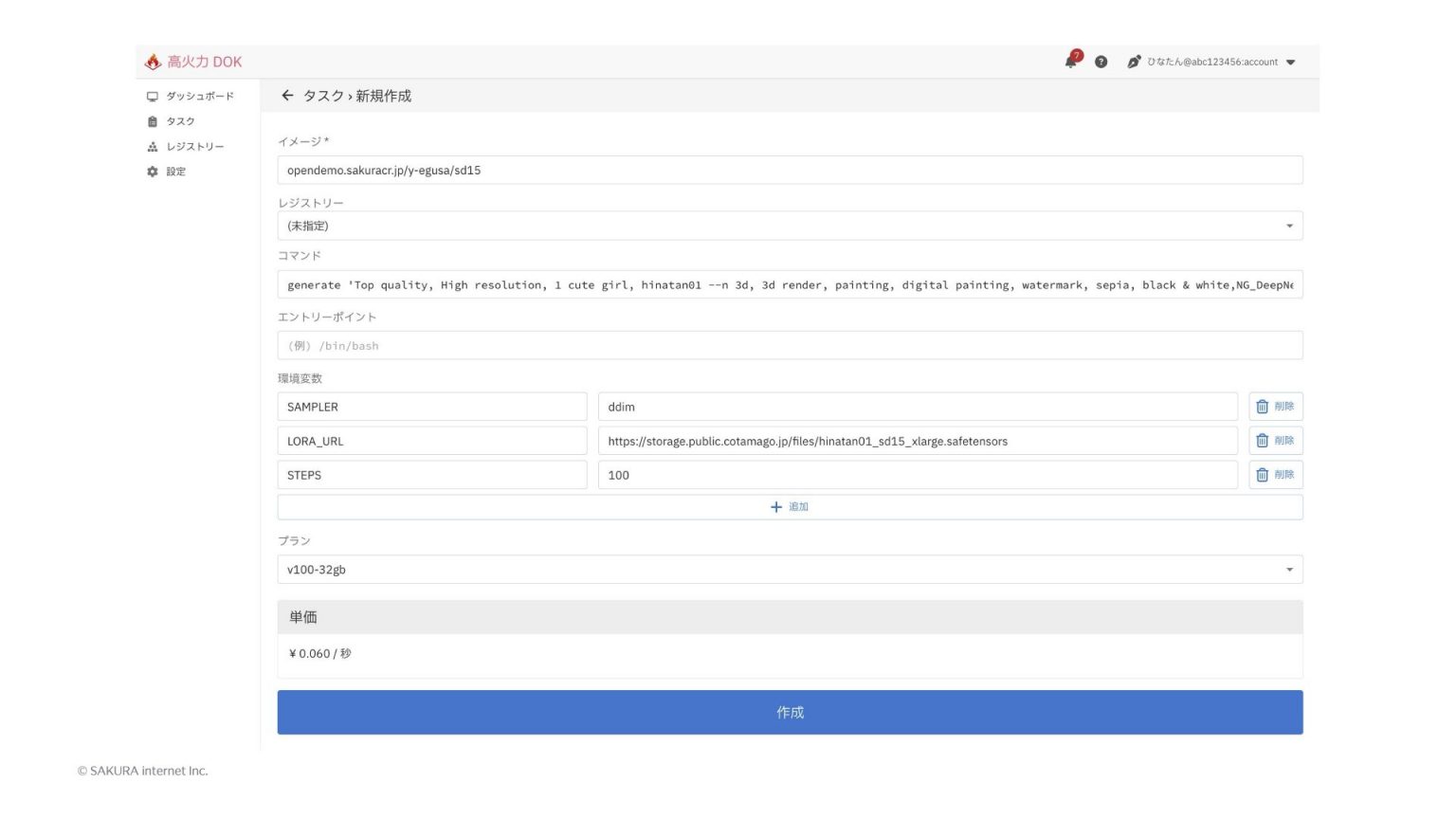Open the レジストリー selection dropdown
Image resolution: width=1456 pixels, height=819 pixels.
(x=1288, y=226)
